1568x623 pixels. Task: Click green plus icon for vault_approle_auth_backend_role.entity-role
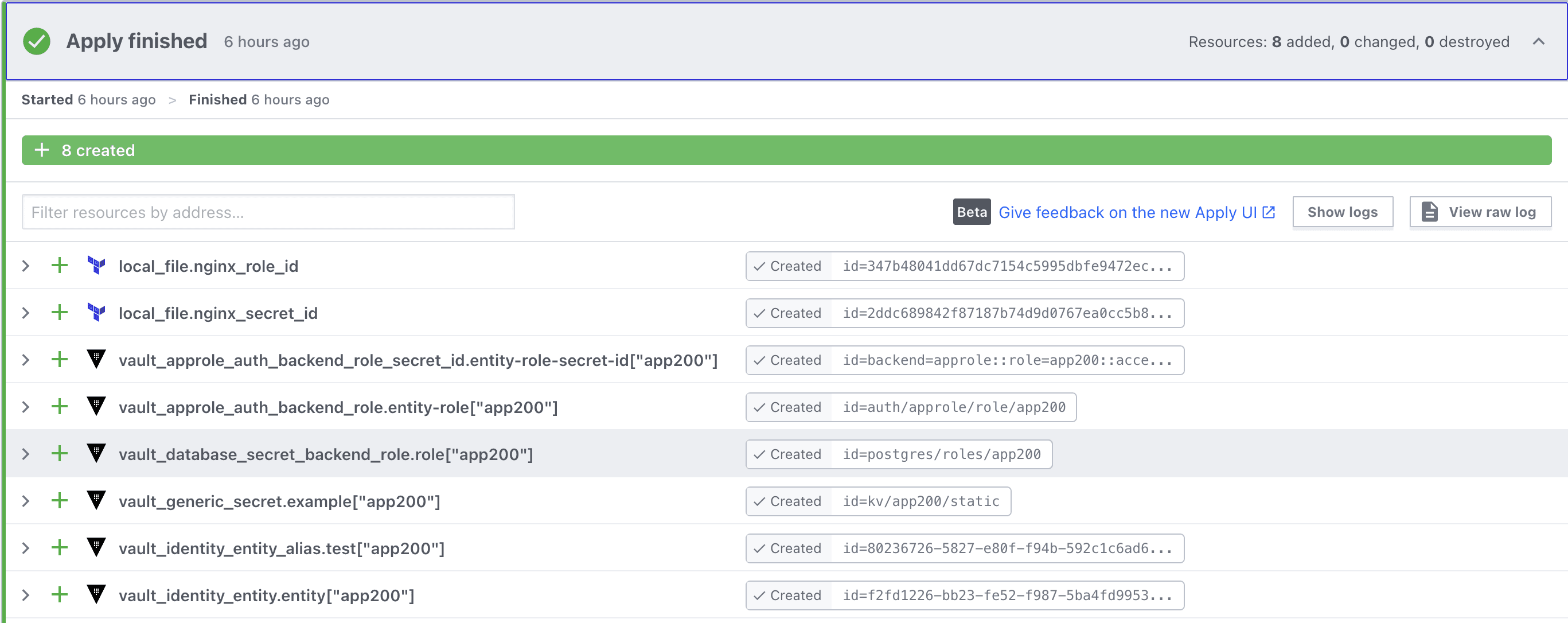point(60,407)
